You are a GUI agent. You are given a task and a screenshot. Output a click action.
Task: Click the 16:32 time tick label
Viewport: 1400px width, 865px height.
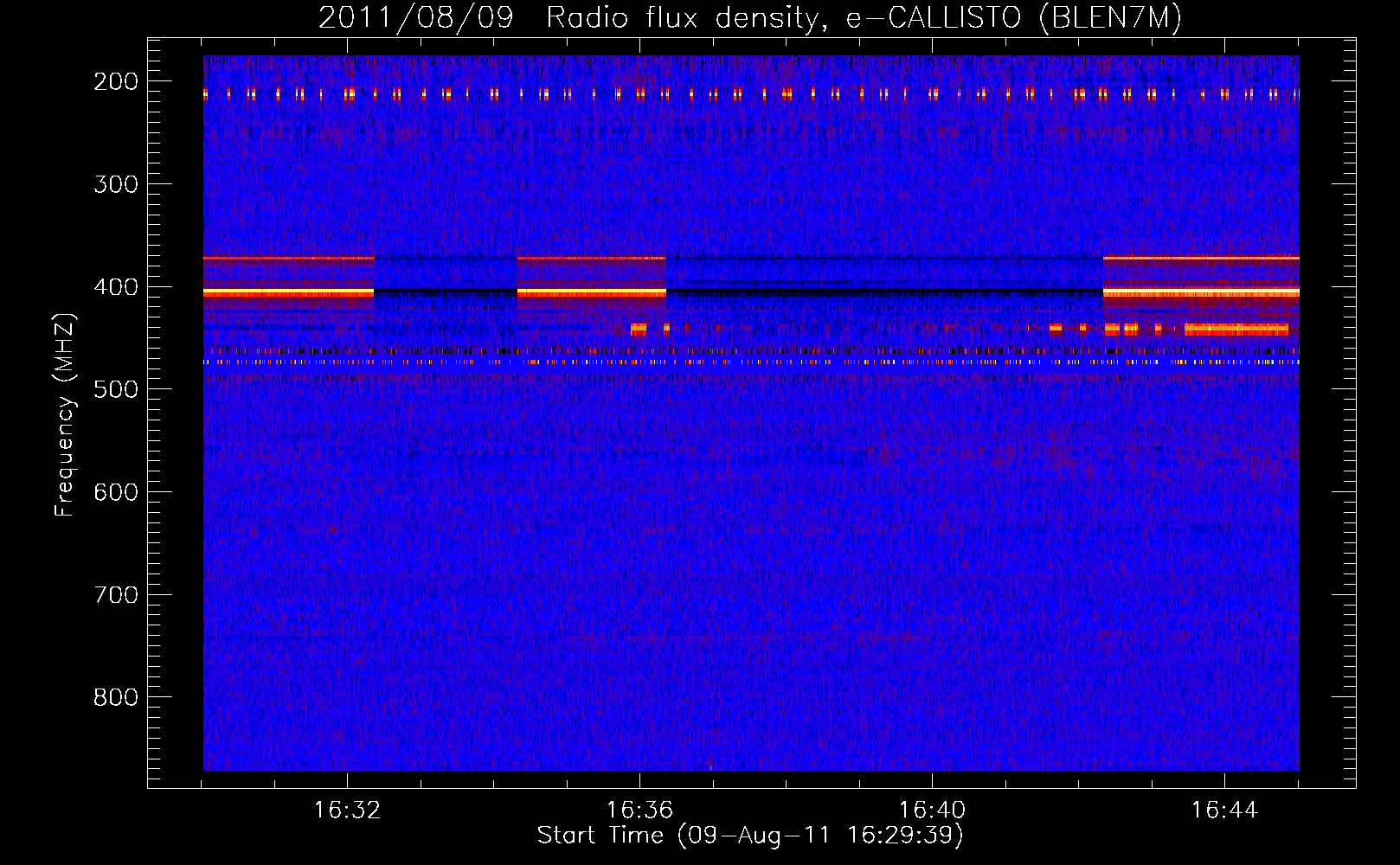[x=347, y=811]
